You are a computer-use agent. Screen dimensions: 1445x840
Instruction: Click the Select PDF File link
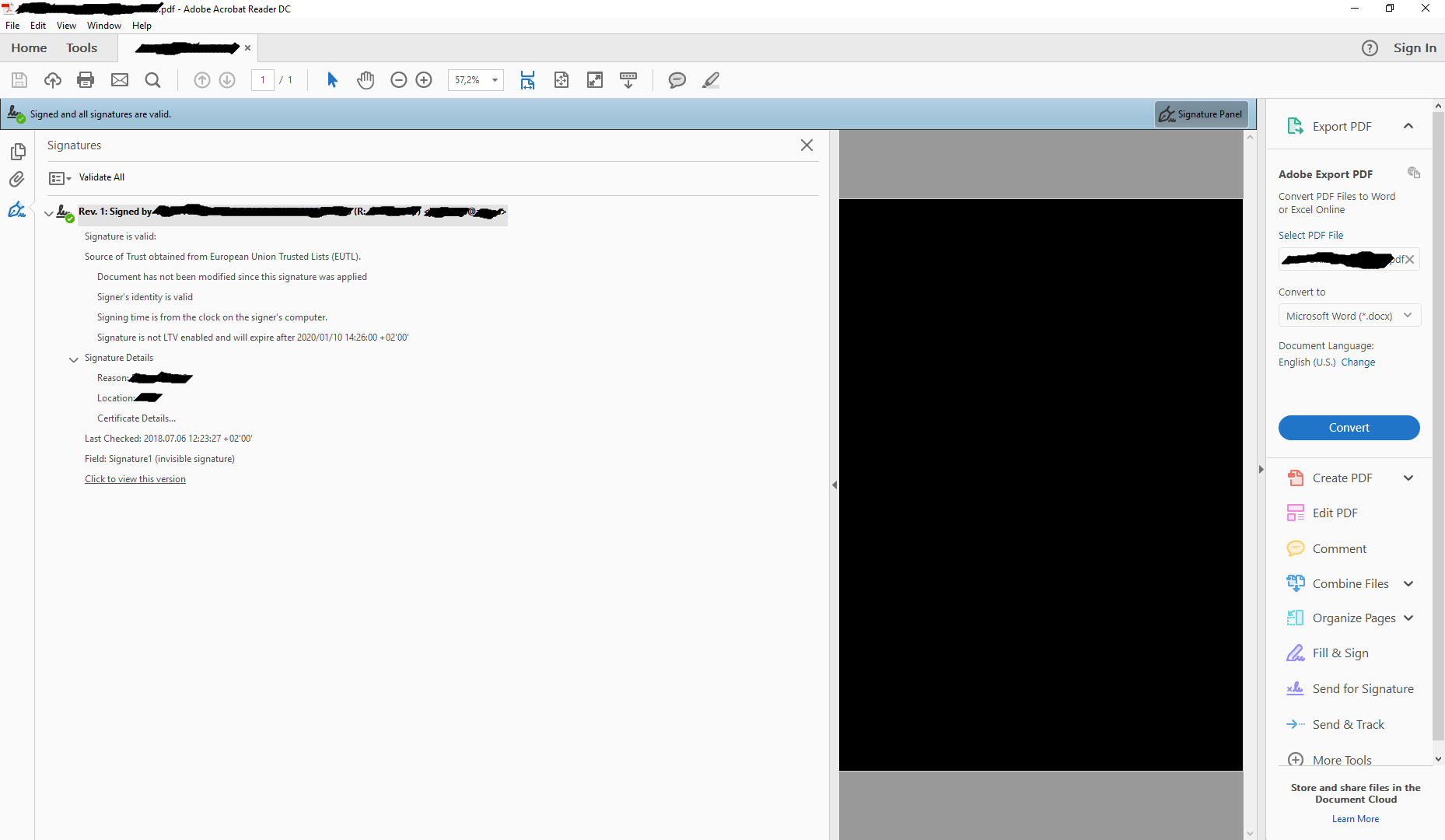1310,236
